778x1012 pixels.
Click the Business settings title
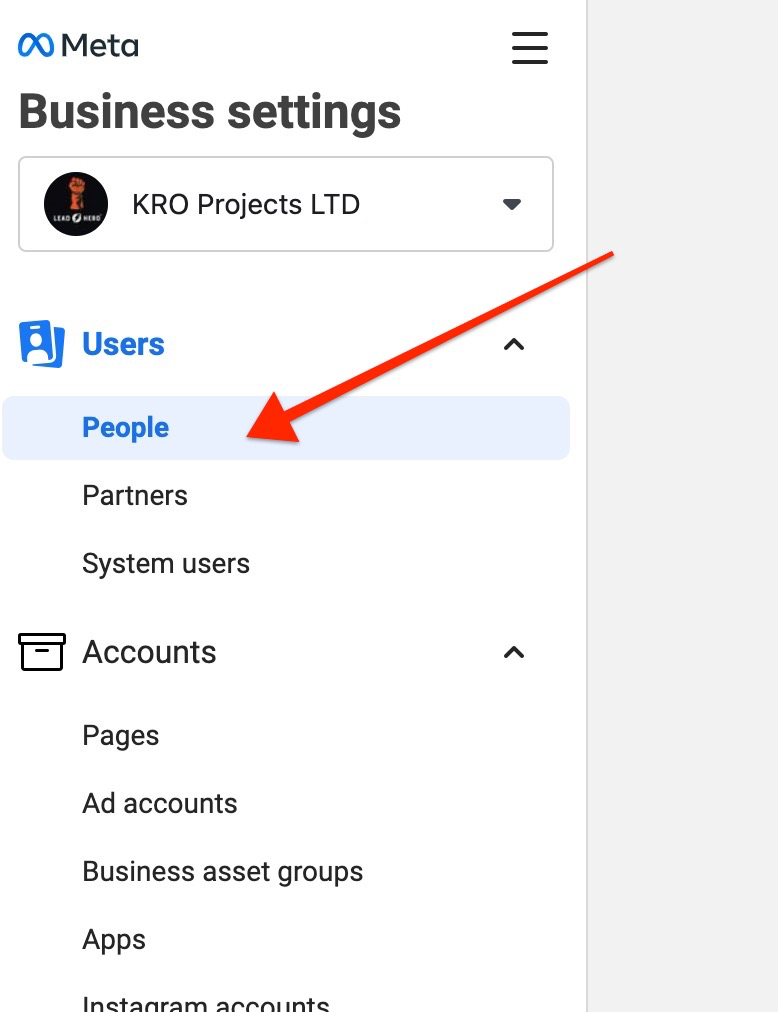(210, 112)
